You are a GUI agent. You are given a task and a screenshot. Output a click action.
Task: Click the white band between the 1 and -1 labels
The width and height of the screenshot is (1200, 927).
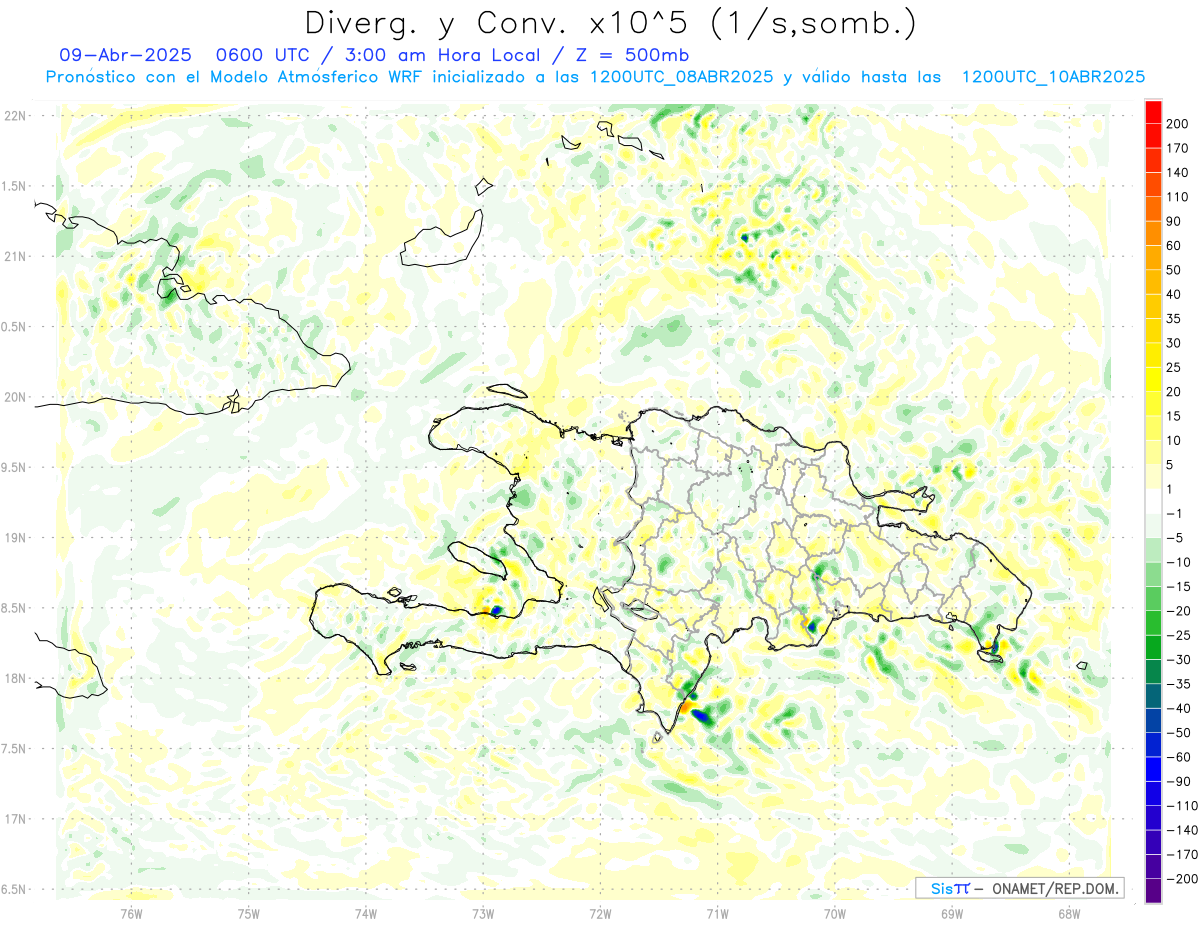(x=1153, y=501)
